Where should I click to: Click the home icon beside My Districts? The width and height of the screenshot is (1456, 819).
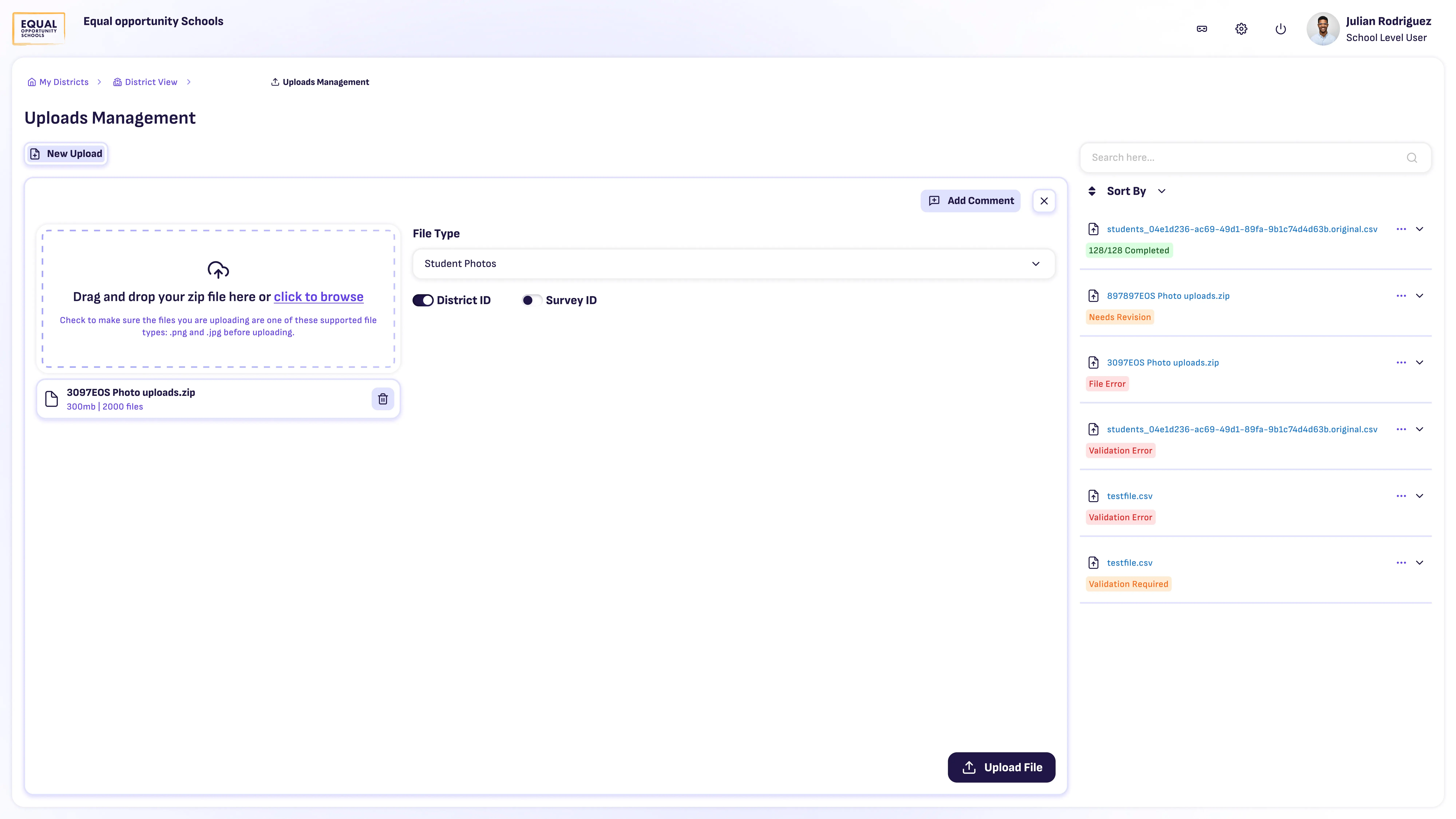32,82
